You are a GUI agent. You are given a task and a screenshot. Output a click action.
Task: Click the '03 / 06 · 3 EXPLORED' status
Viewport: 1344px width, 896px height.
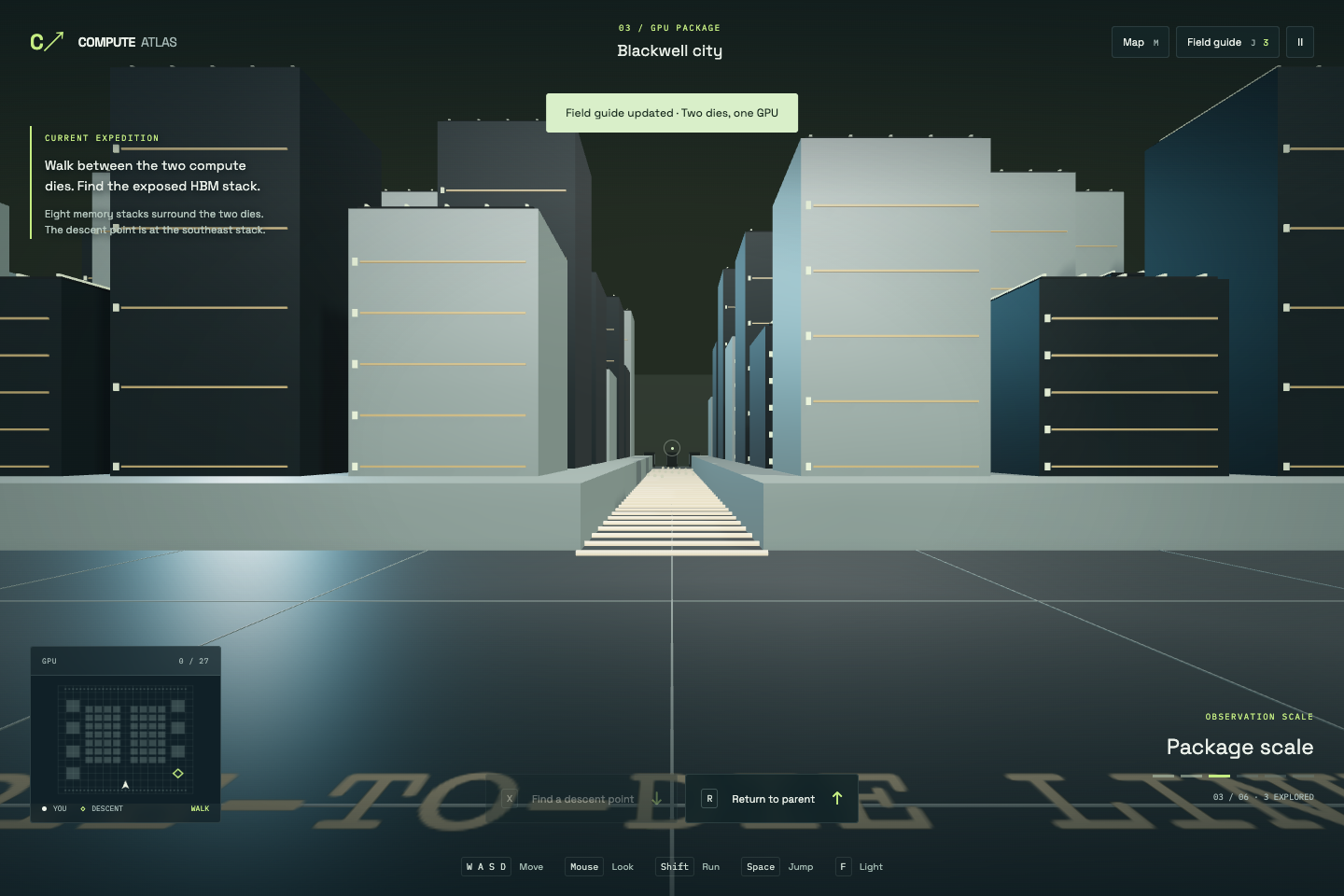pyautogui.click(x=1263, y=797)
